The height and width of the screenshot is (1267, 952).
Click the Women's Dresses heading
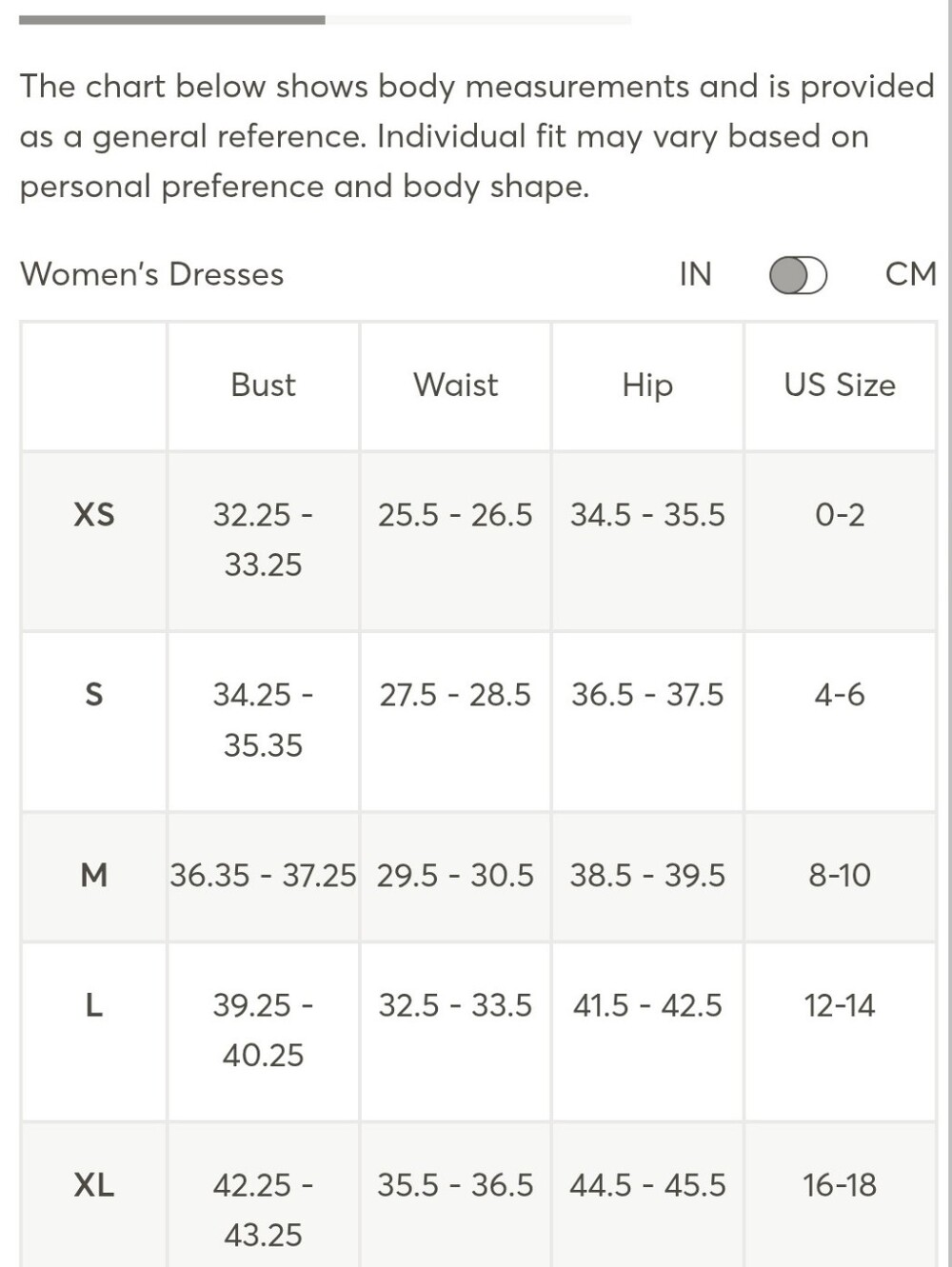tap(152, 274)
